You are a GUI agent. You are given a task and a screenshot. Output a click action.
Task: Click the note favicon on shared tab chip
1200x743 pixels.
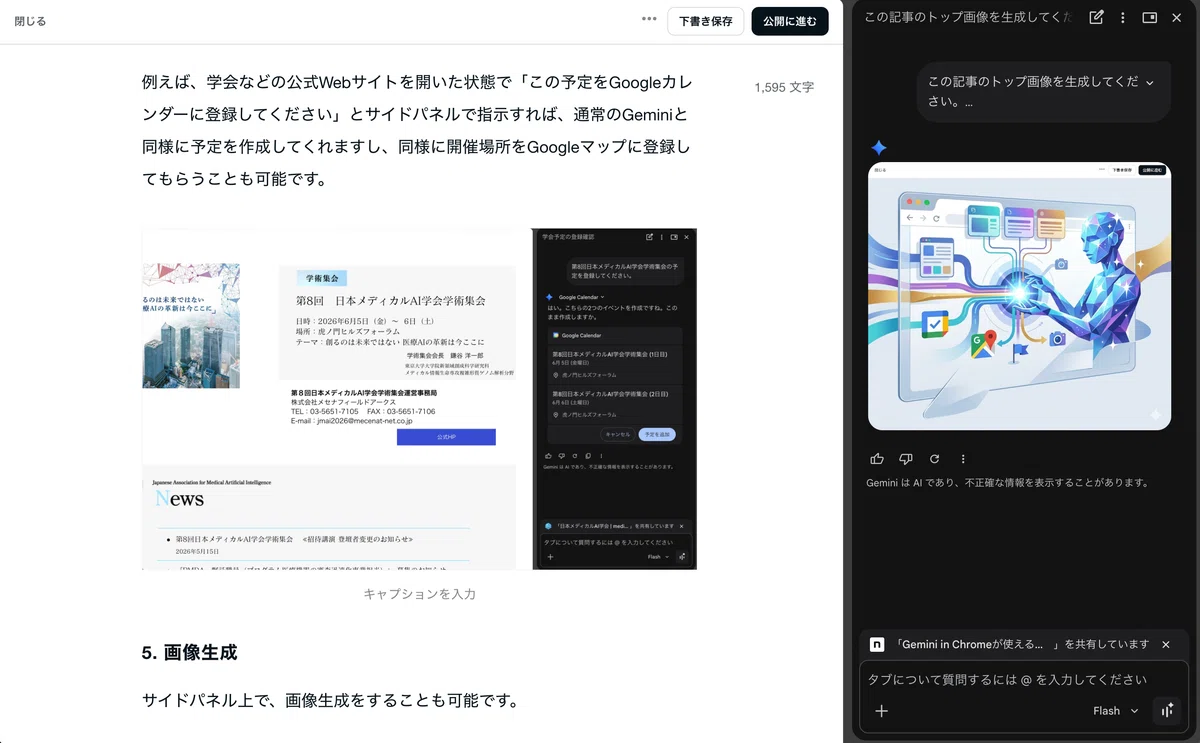tap(877, 645)
